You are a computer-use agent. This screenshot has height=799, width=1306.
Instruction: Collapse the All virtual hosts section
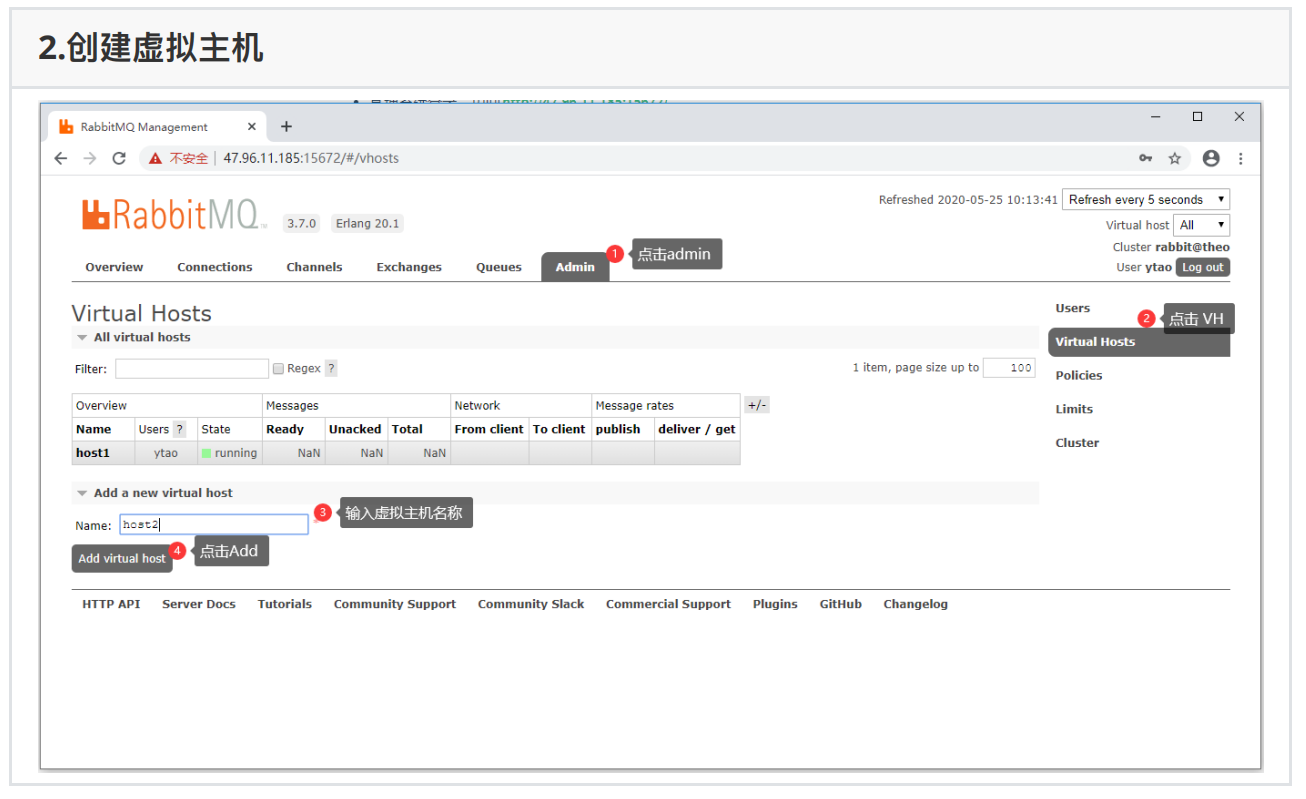click(82, 338)
